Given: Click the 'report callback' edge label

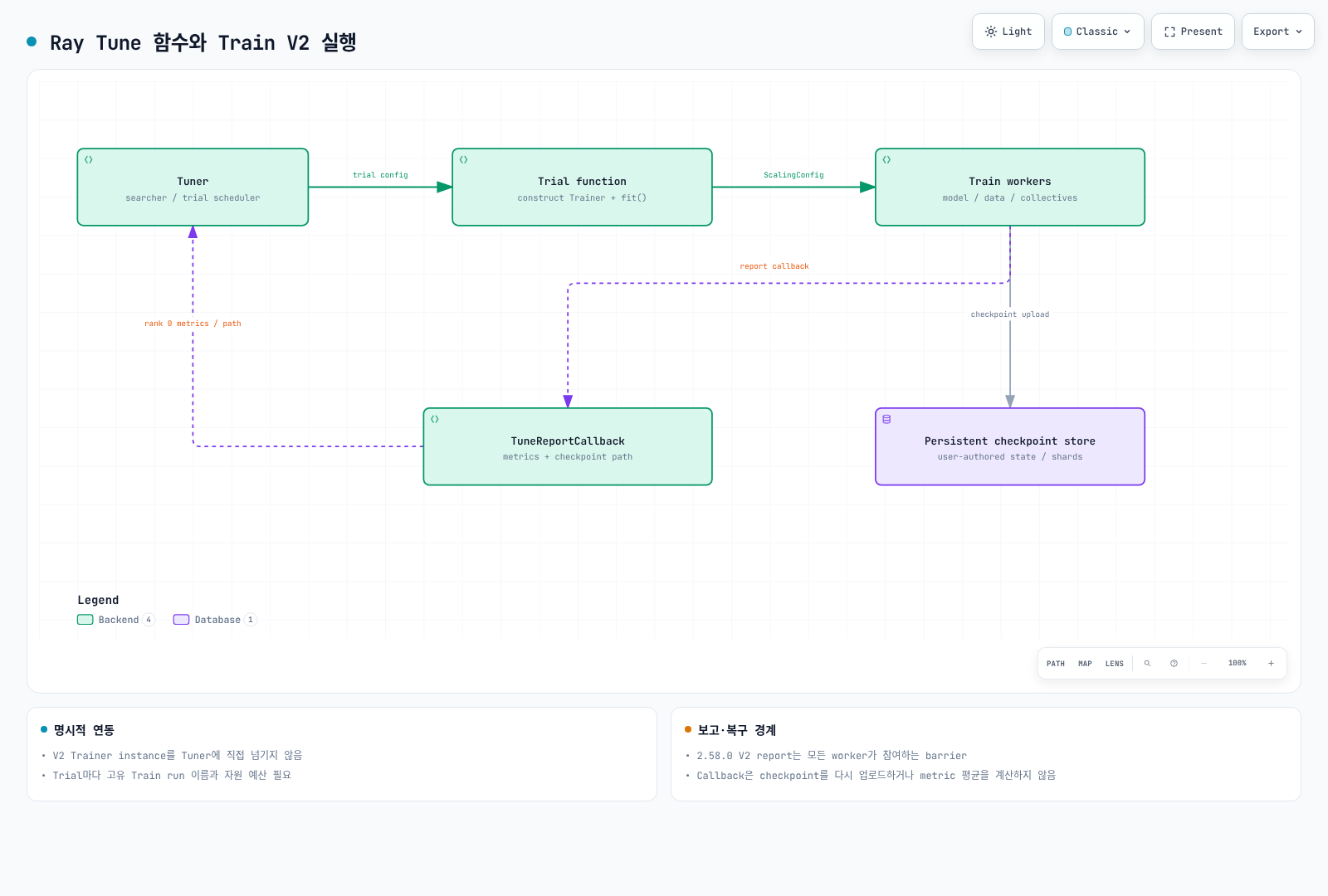Looking at the screenshot, I should click(x=774, y=266).
